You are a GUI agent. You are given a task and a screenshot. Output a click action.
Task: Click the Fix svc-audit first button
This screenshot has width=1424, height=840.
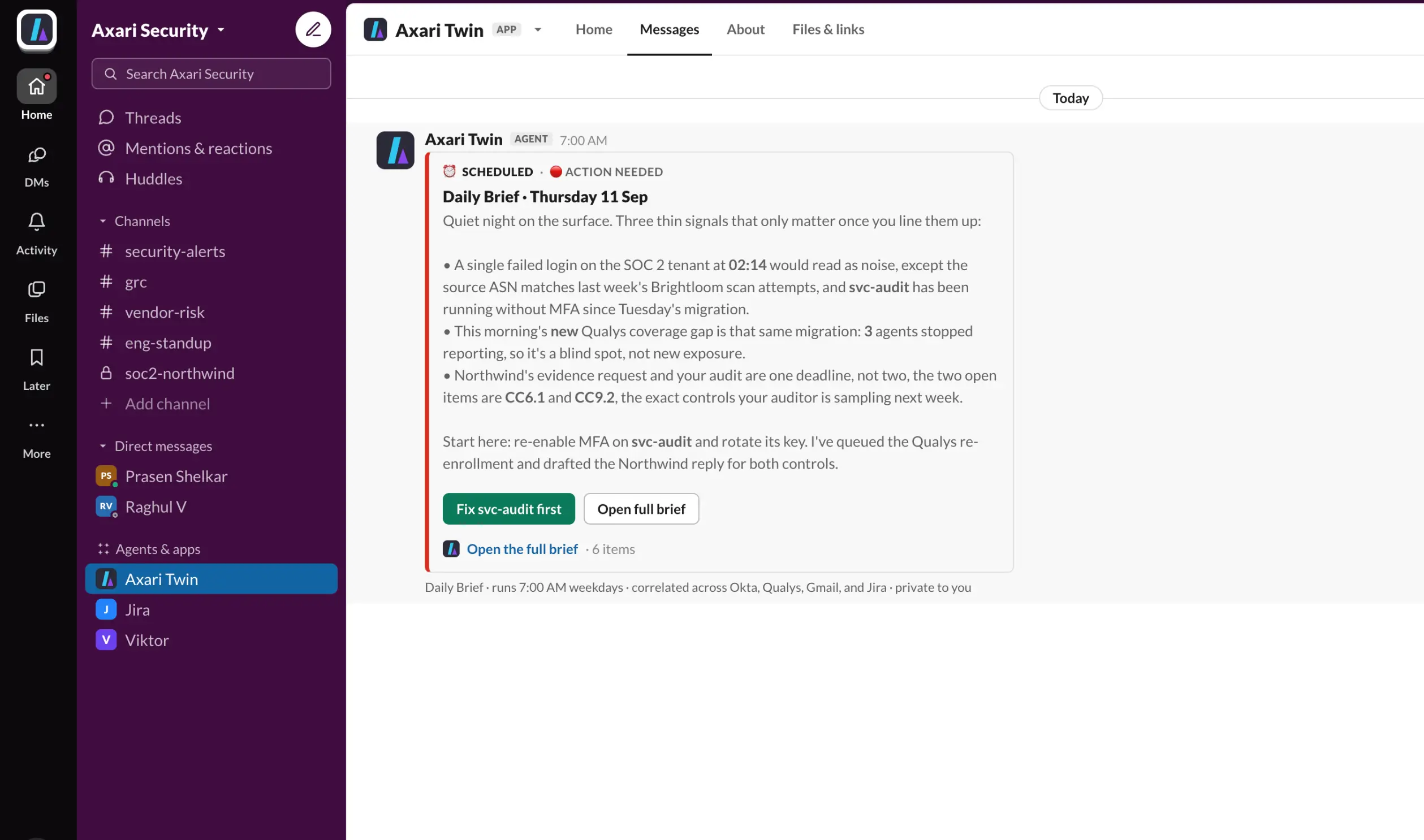[x=508, y=509]
